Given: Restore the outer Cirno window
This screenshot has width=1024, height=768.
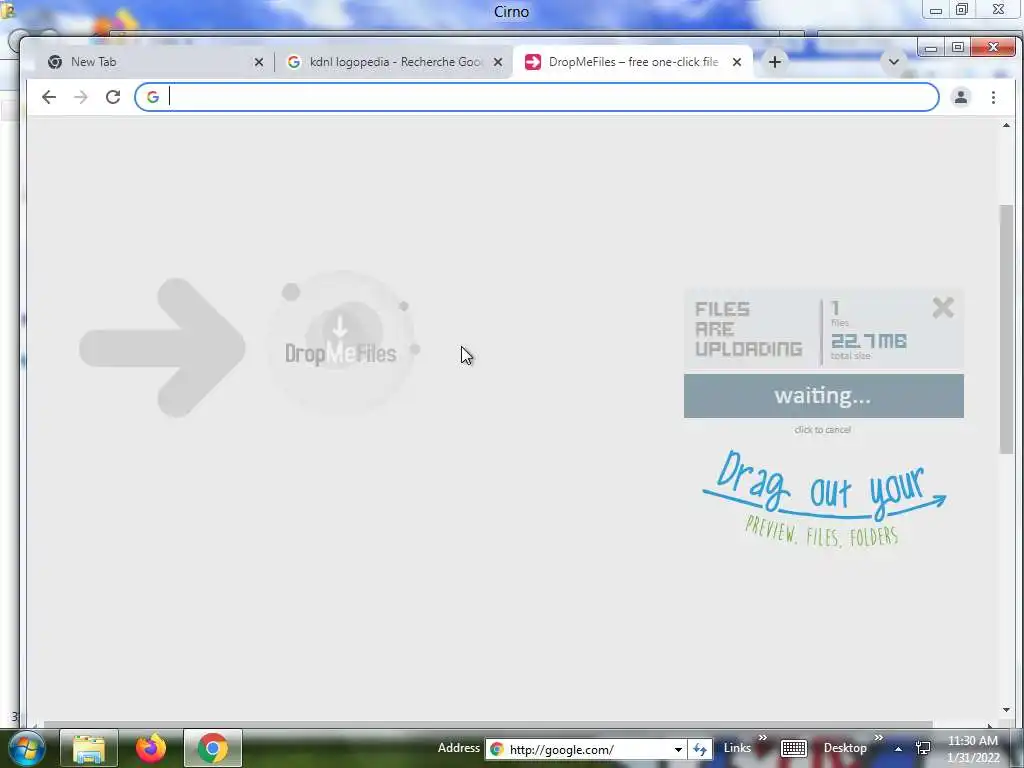Looking at the screenshot, I should pos(962,9).
